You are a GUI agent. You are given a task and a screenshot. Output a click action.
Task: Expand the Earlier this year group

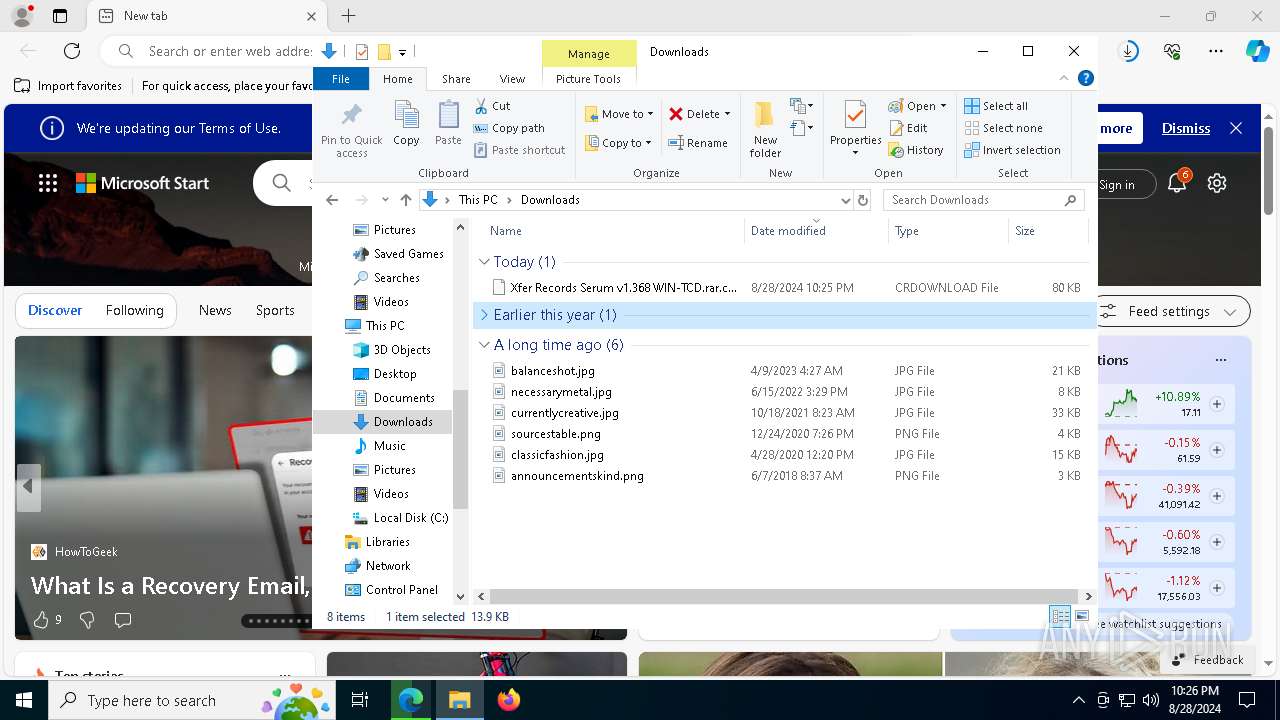click(484, 315)
